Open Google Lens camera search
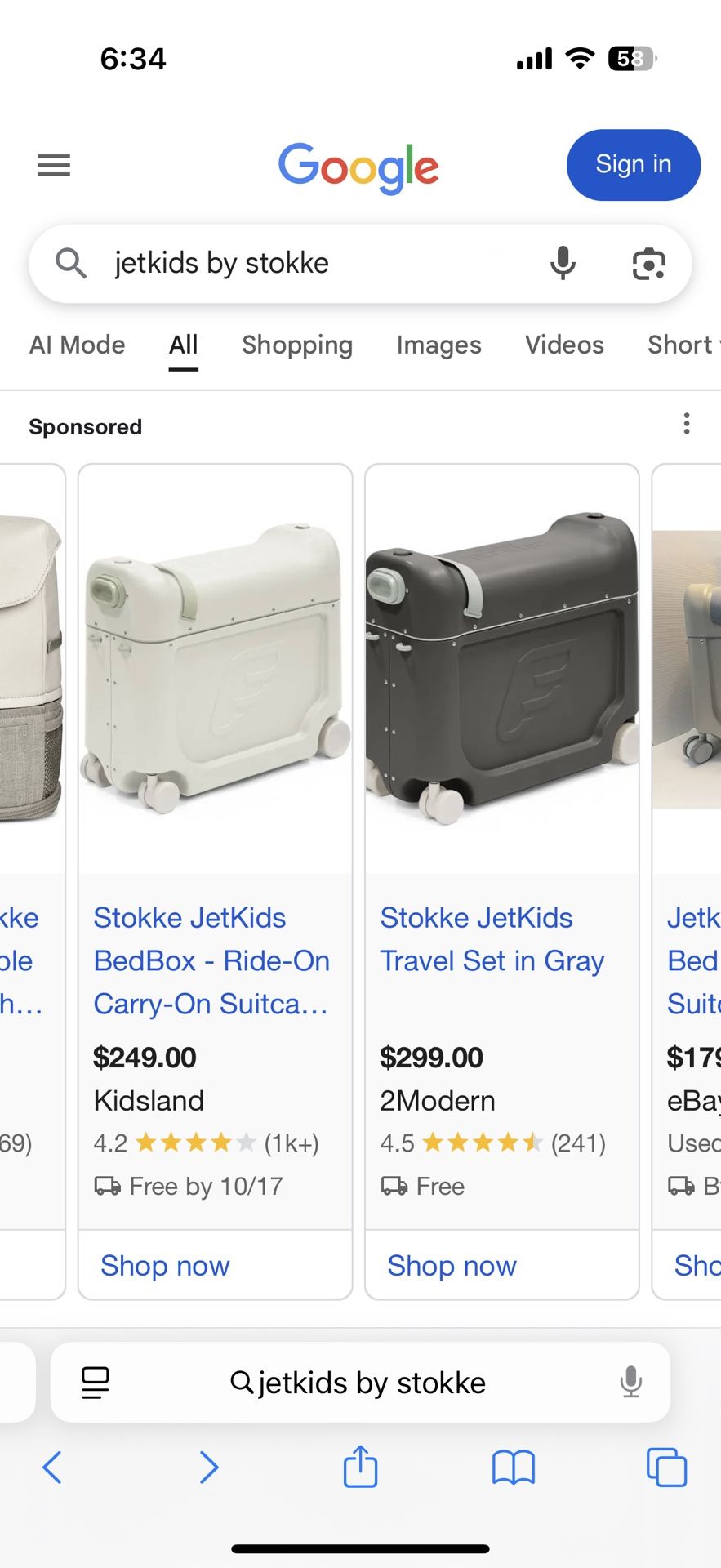The width and height of the screenshot is (721, 1568). 649,264
